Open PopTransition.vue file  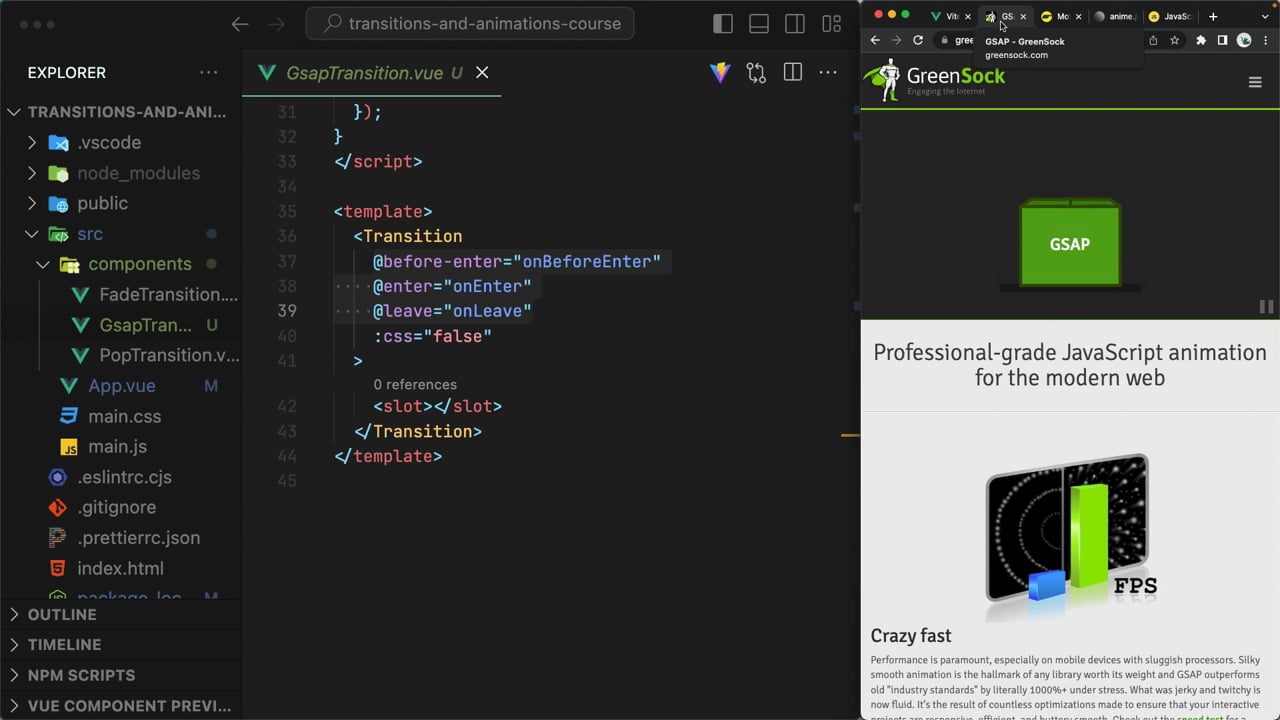point(121,355)
